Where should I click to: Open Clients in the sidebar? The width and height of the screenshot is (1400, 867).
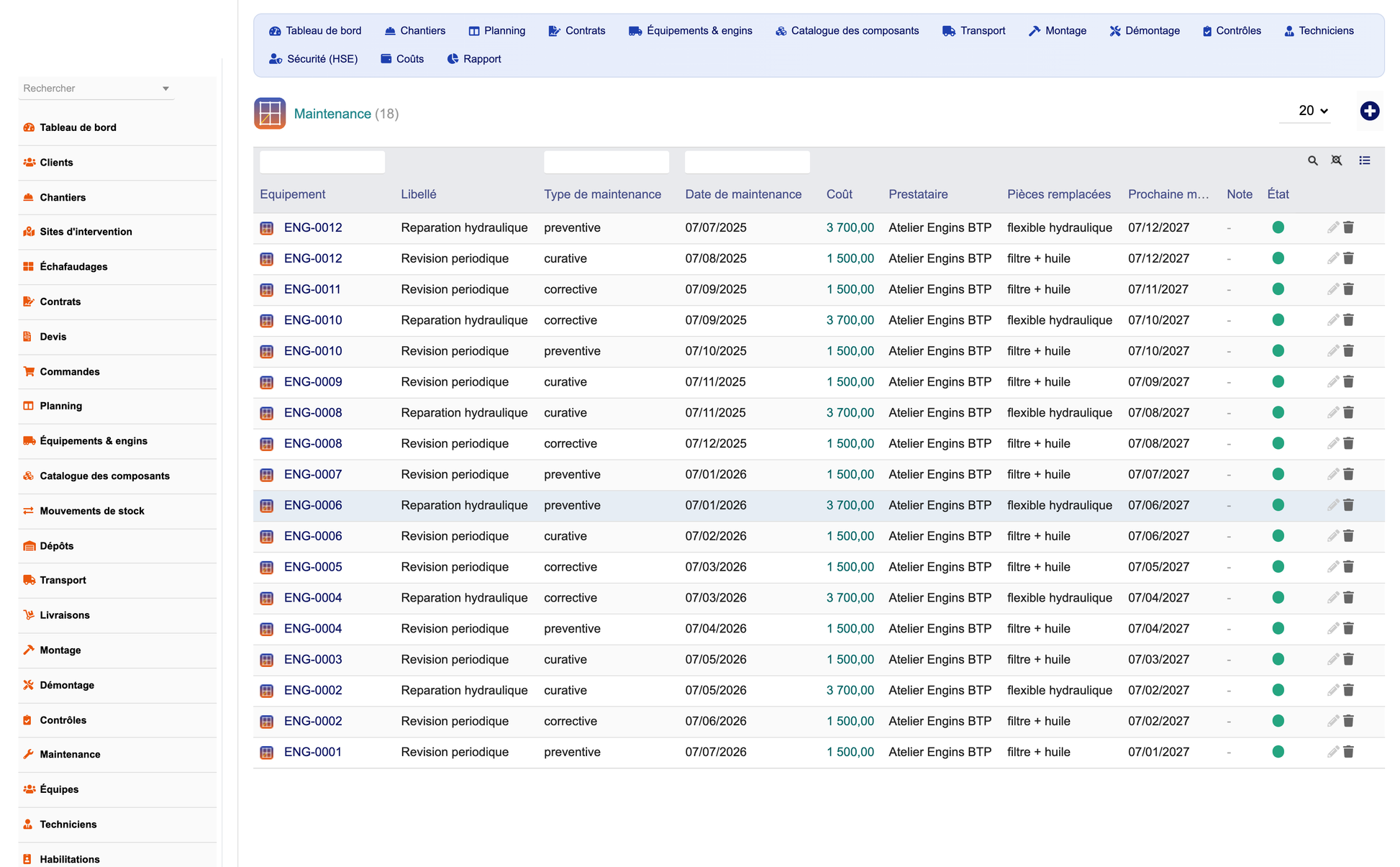117,163
